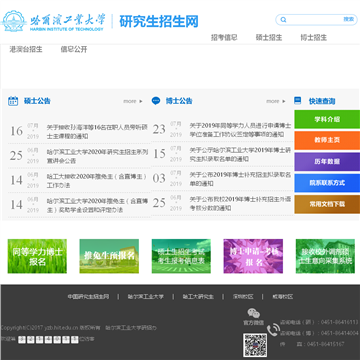This screenshot has width=360, height=360.
Task: Click the calendar icon beside 硕士公告
Action: pos(13,101)
